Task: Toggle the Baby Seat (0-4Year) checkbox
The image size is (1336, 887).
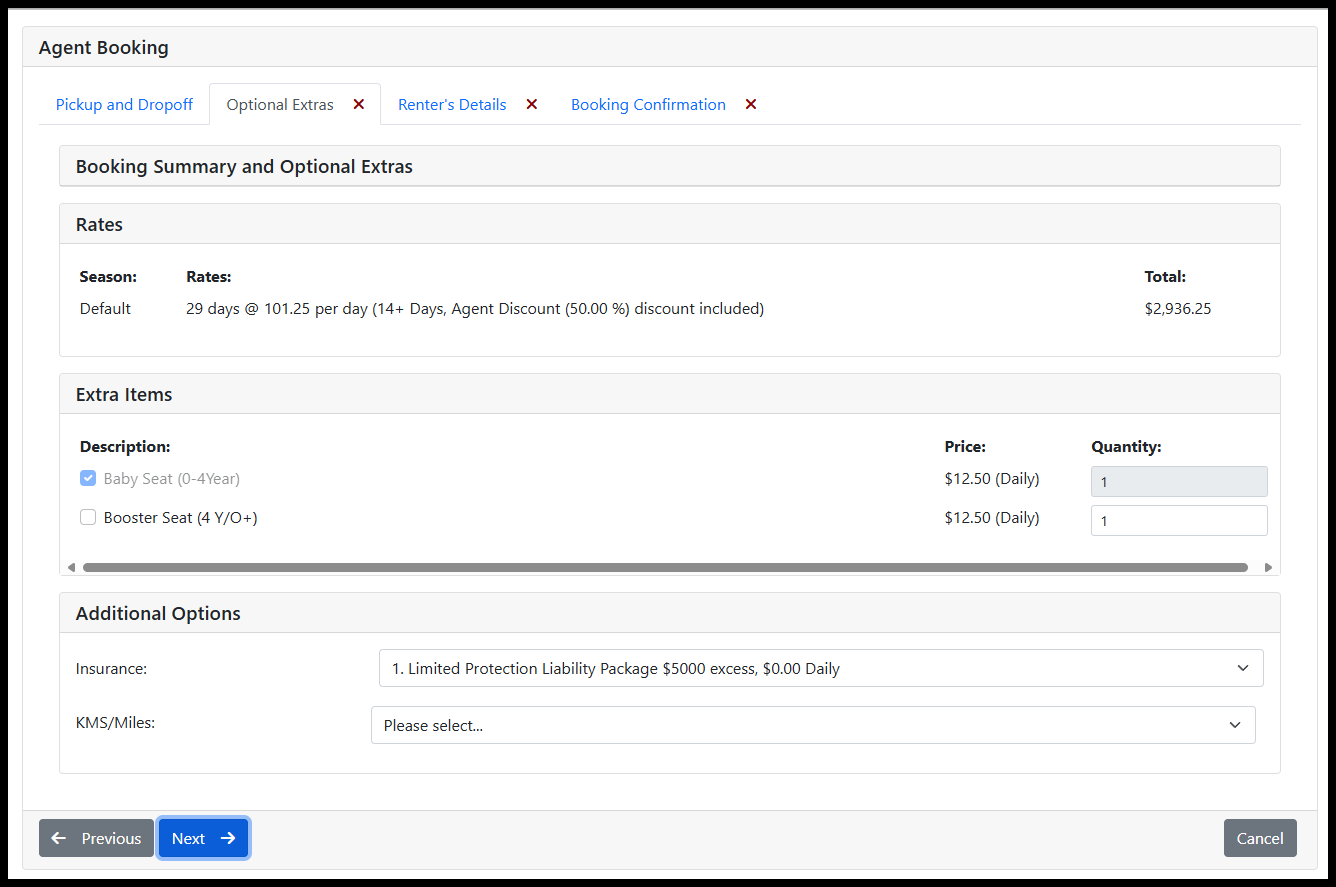Action: pyautogui.click(x=88, y=478)
